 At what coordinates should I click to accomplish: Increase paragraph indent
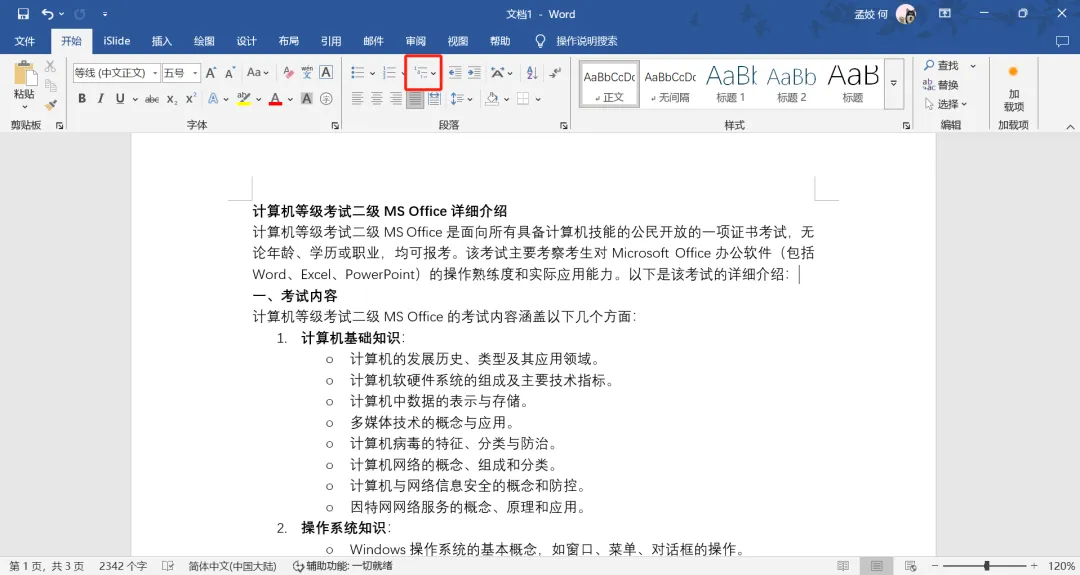[474, 72]
